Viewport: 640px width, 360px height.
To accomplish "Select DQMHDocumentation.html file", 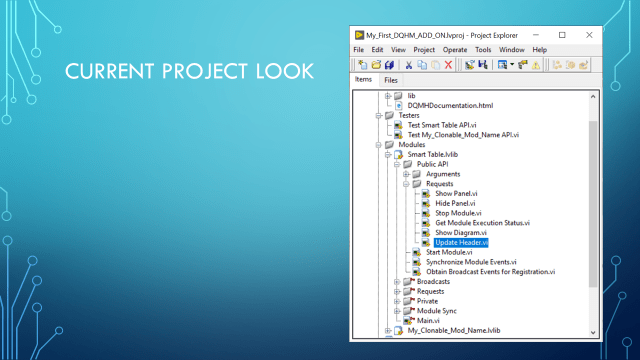I will (x=450, y=105).
